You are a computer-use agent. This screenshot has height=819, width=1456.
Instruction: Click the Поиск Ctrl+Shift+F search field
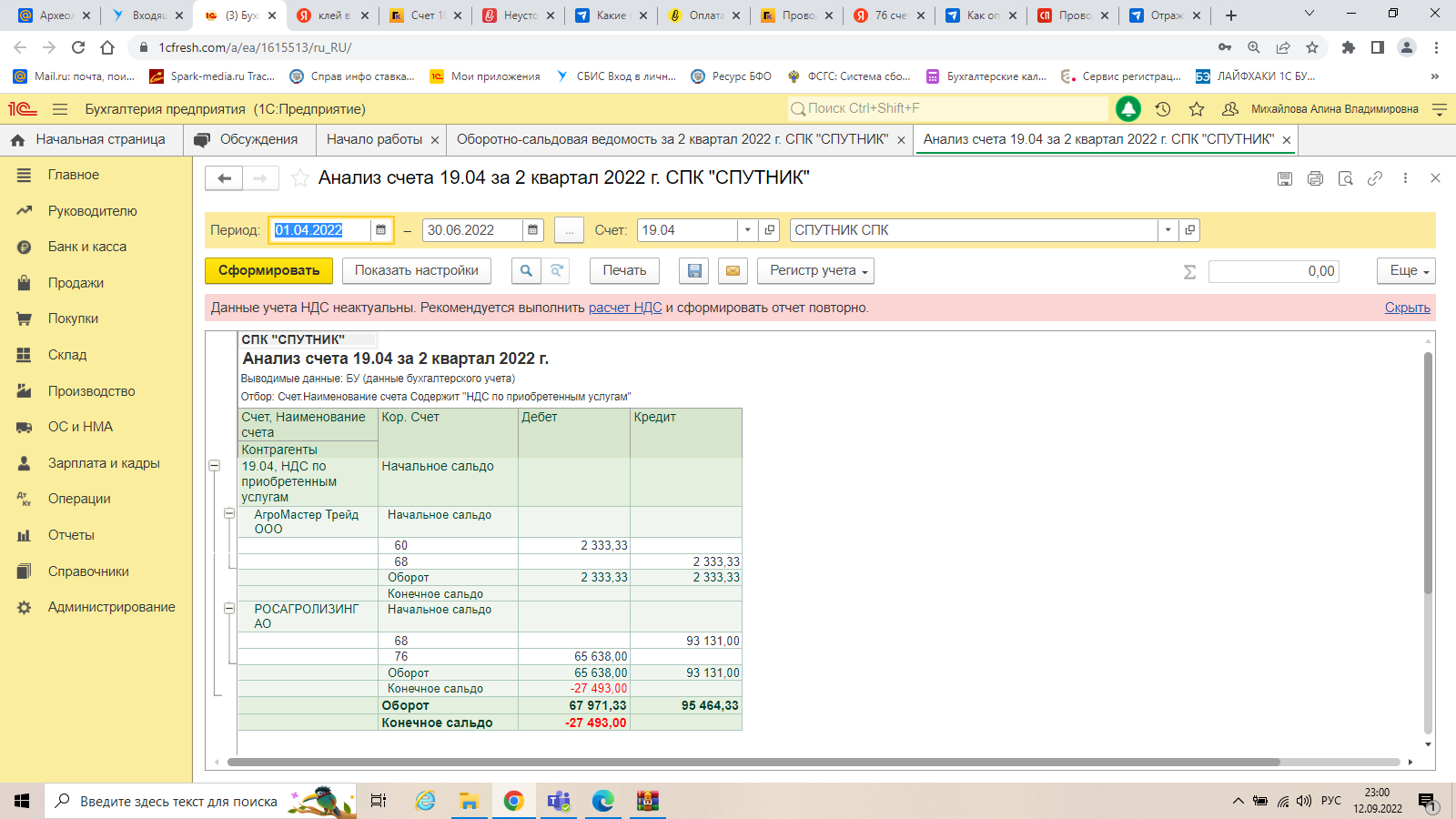coord(947,108)
